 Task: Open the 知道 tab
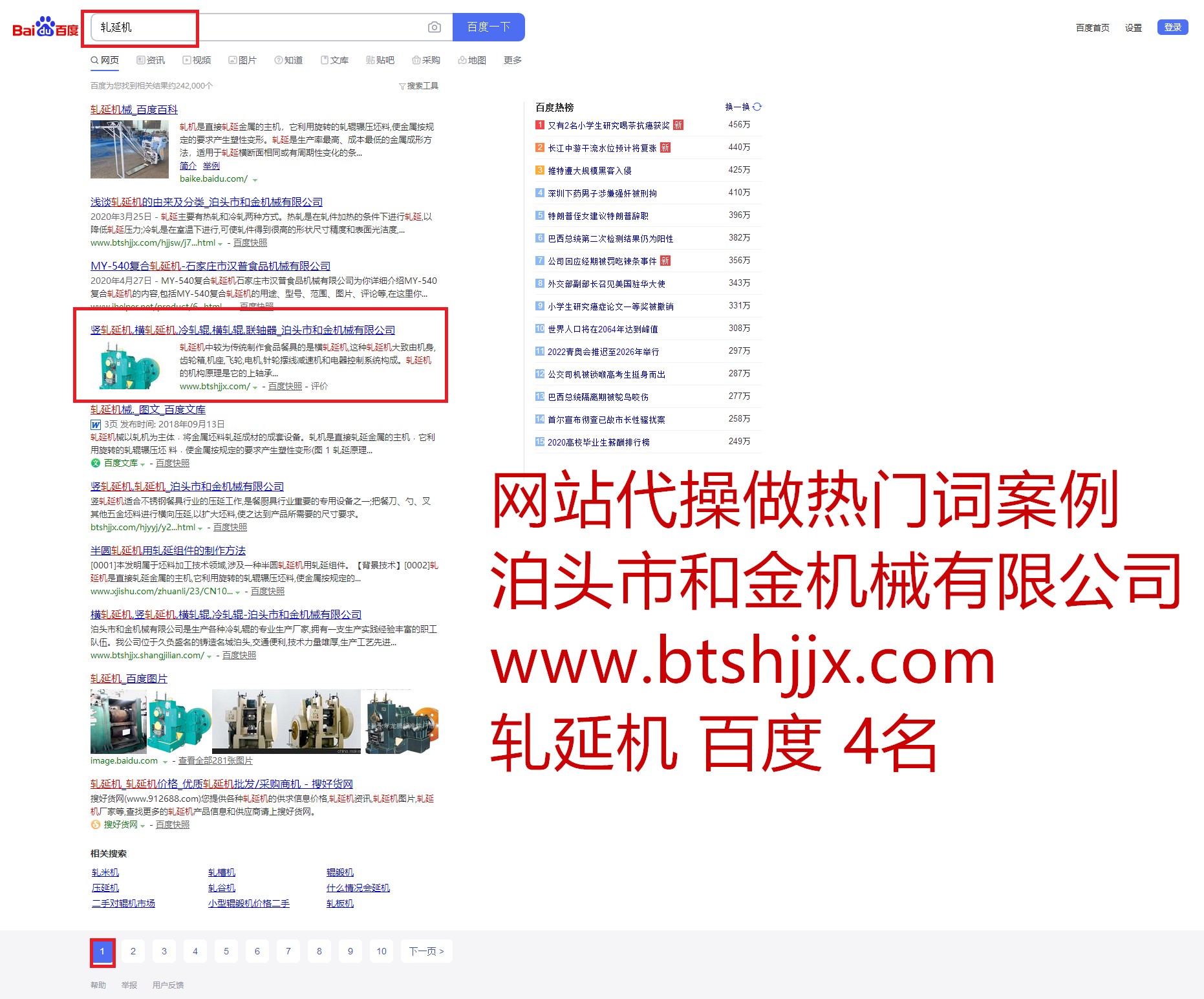(288, 60)
